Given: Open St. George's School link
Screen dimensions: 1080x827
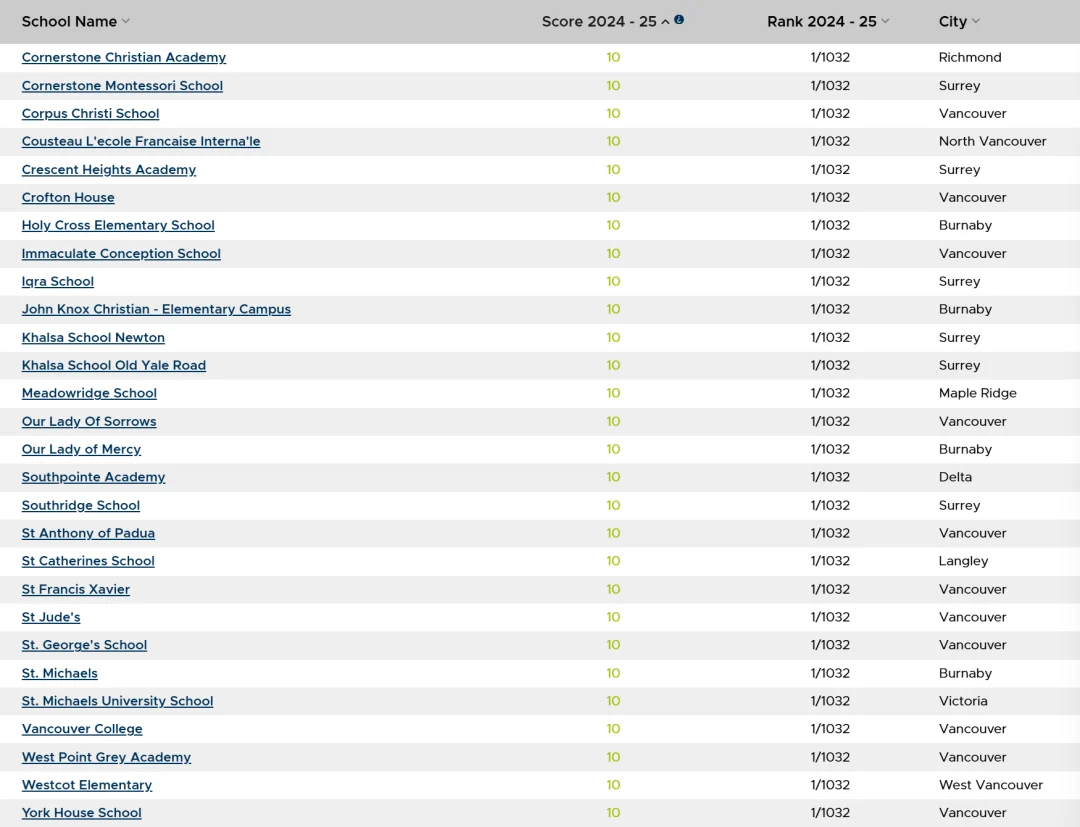Looking at the screenshot, I should coord(85,645).
